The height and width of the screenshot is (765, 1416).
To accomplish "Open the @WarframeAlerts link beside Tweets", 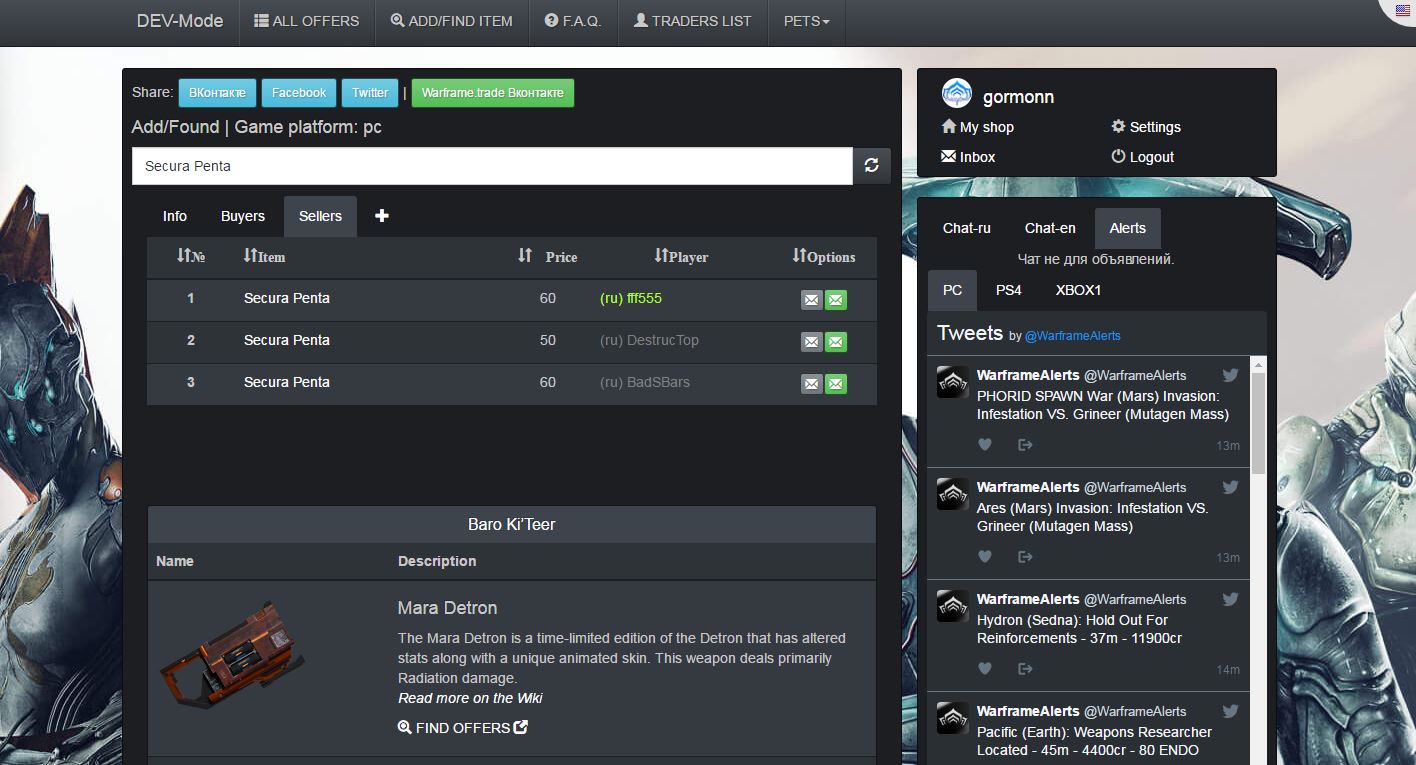I will [x=1073, y=336].
